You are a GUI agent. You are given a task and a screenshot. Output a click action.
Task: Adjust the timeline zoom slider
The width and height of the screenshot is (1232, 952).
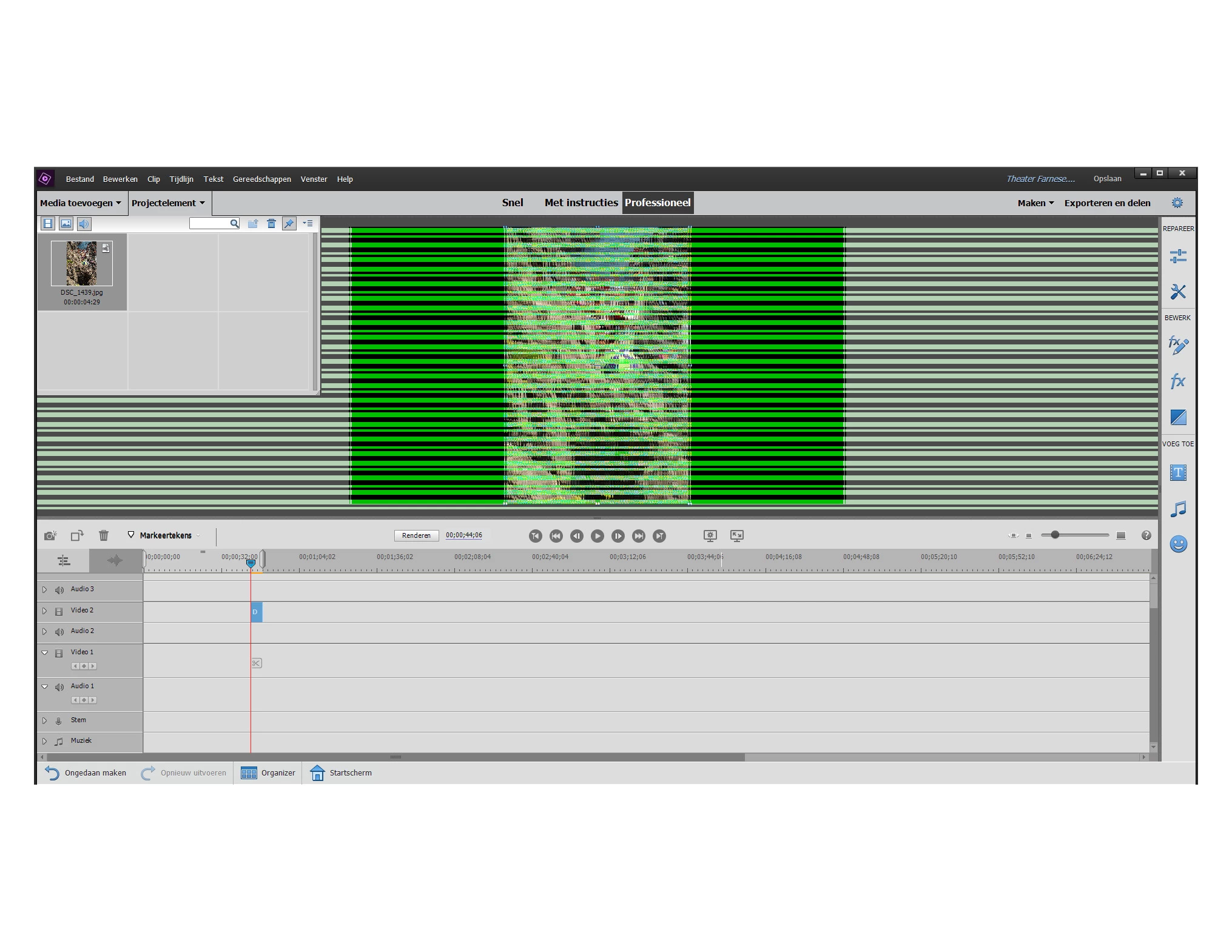(1055, 535)
